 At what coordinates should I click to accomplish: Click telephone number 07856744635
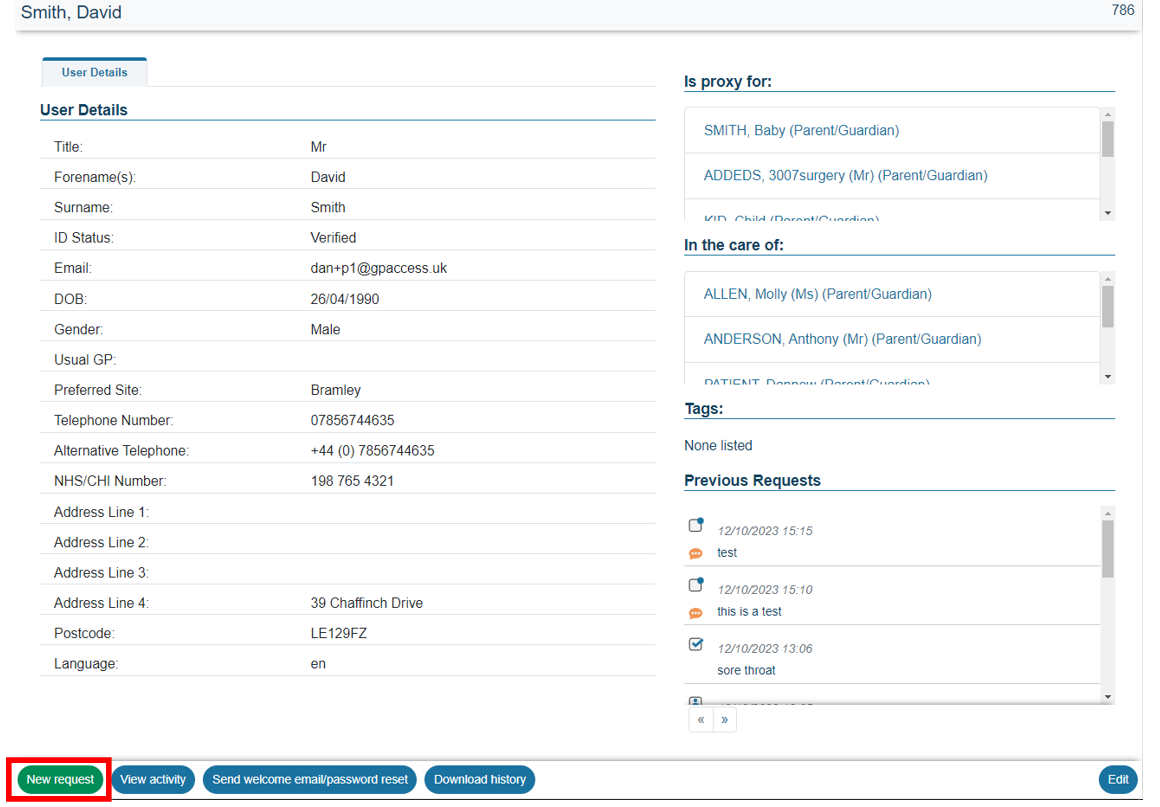pos(352,420)
